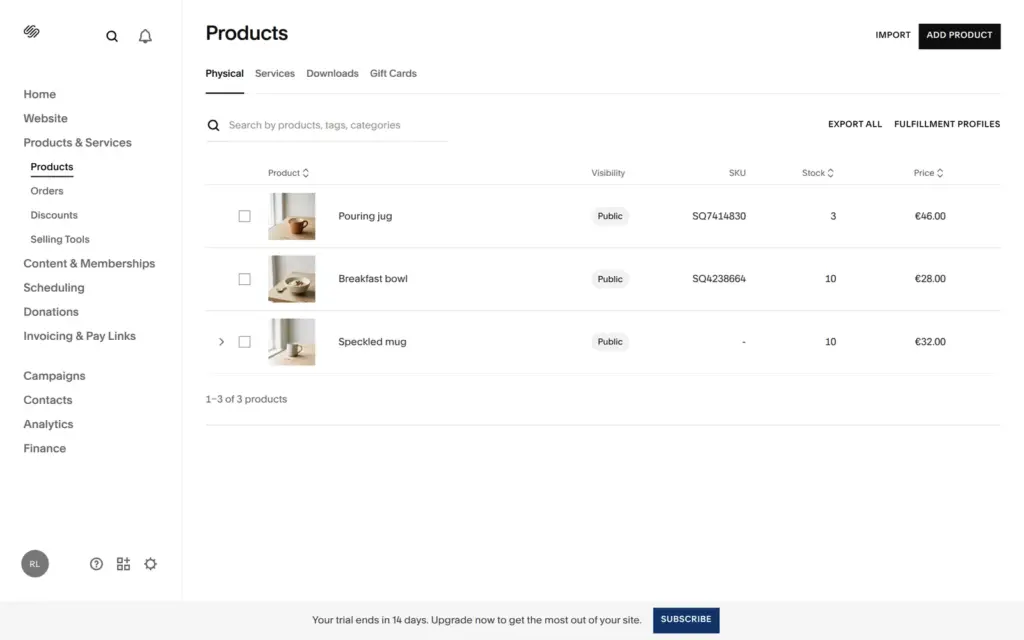This screenshot has height=640, width=1024.
Task: Click the RL account avatar
Action: pyautogui.click(x=35, y=564)
